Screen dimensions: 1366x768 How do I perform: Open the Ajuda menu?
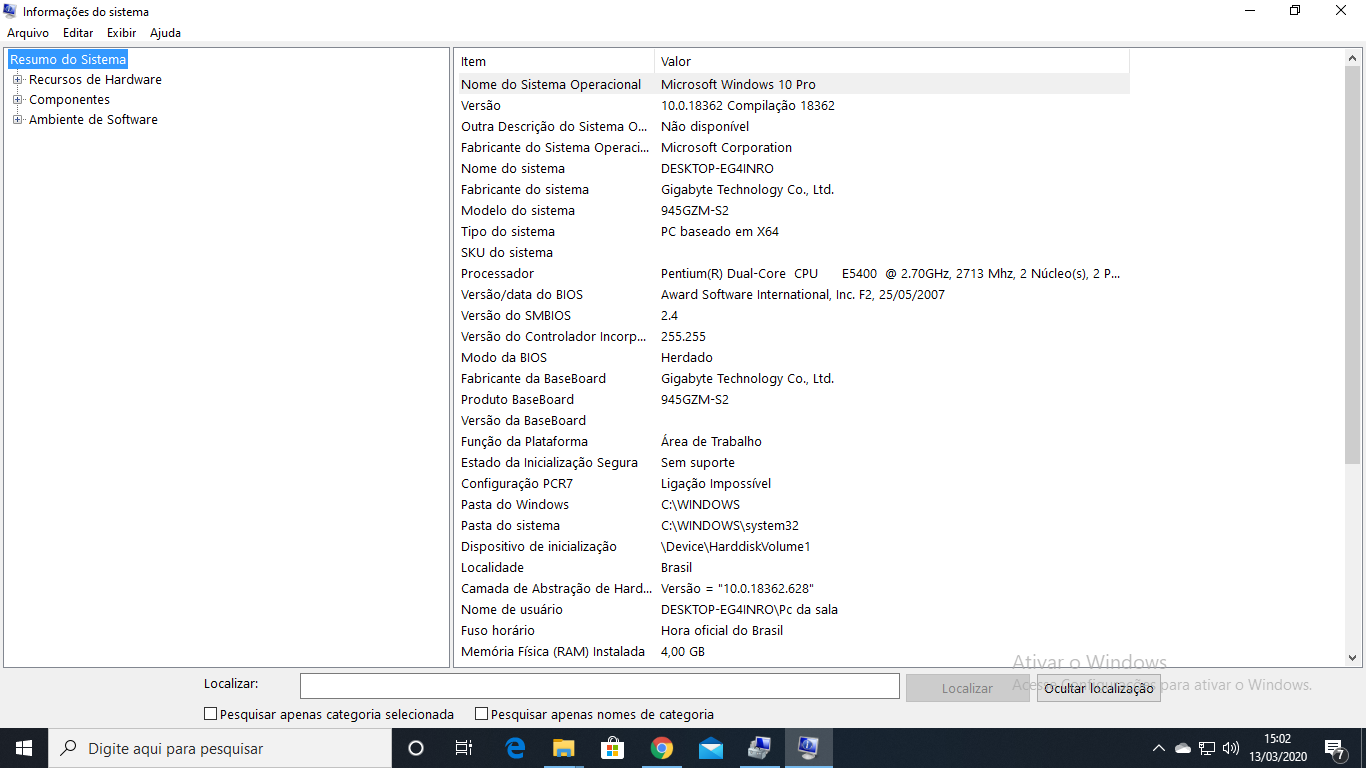click(165, 33)
